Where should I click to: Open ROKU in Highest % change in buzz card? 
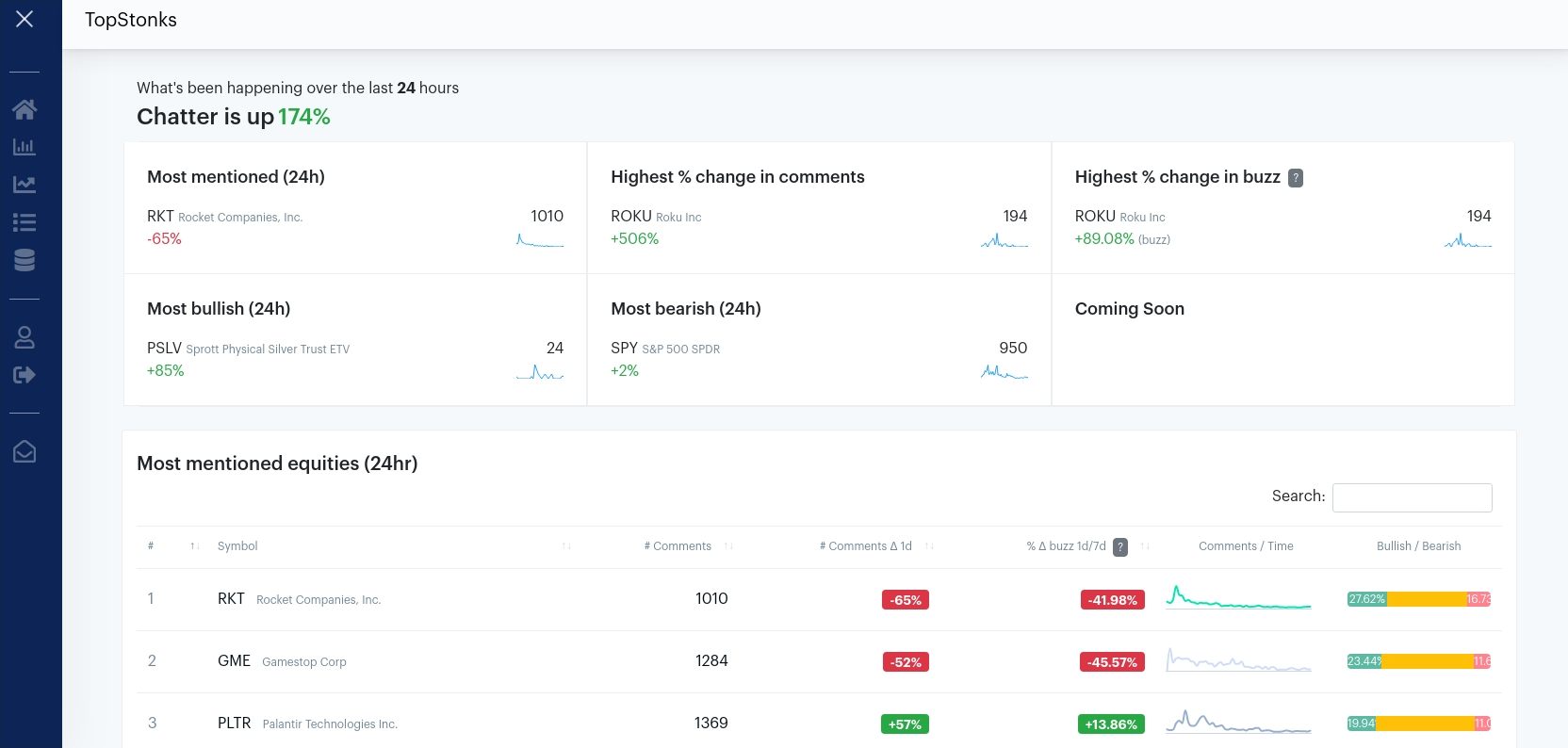click(1095, 217)
